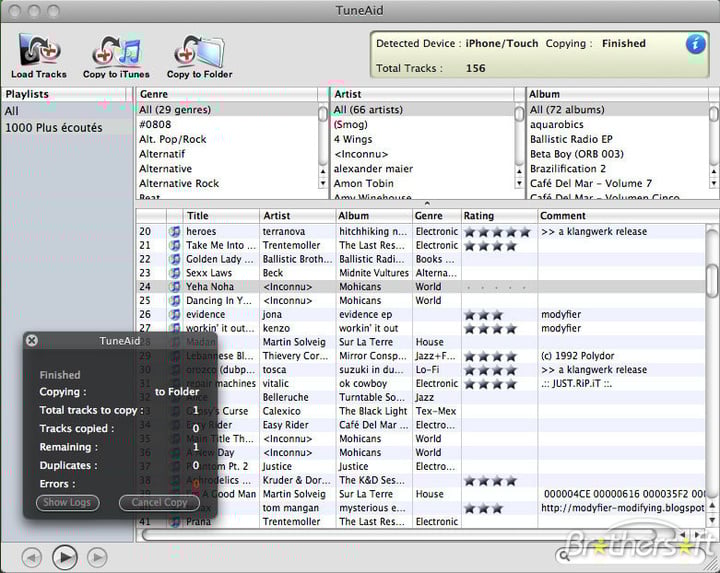Image resolution: width=720 pixels, height=573 pixels.
Task: Click the rating dots of Yeha Noha
Action: 496,287
